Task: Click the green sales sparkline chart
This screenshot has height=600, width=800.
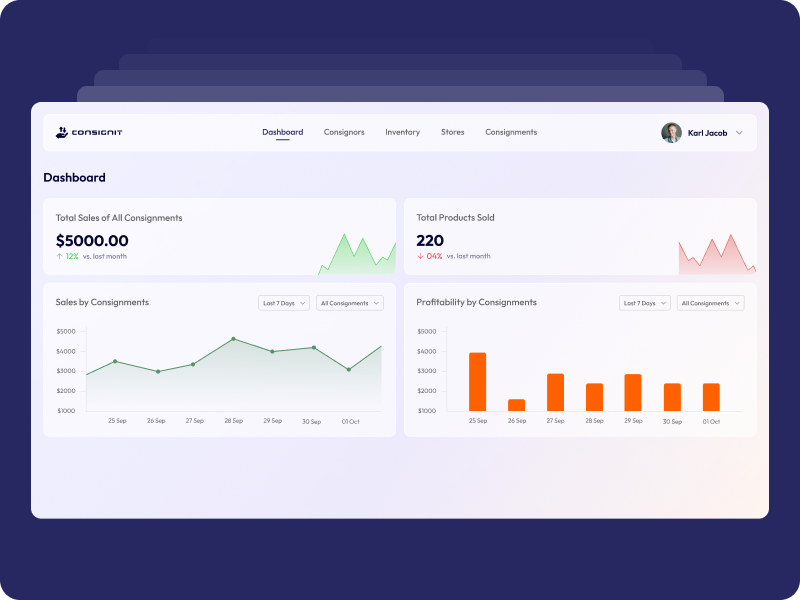Action: click(357, 256)
